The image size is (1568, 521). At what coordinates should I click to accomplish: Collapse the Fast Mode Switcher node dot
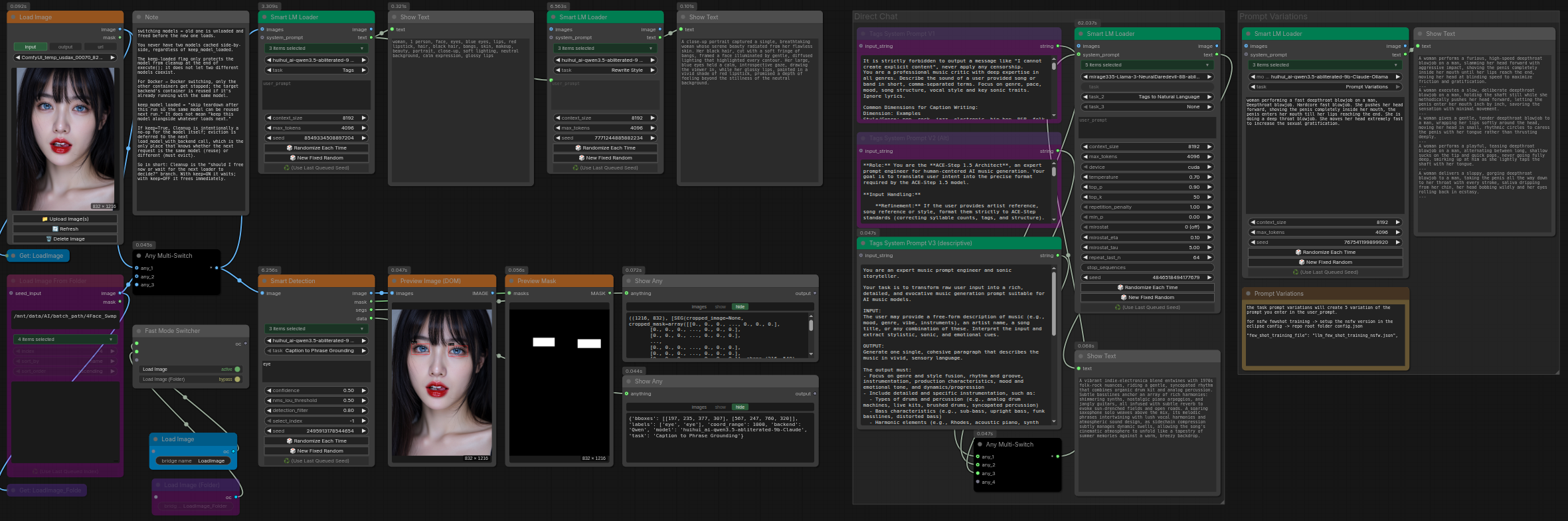tap(139, 331)
